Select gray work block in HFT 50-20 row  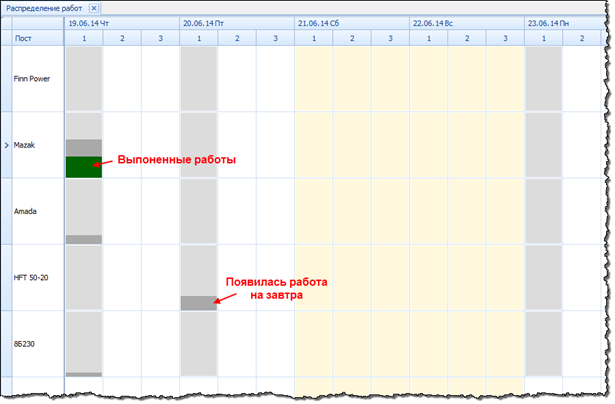(x=199, y=302)
